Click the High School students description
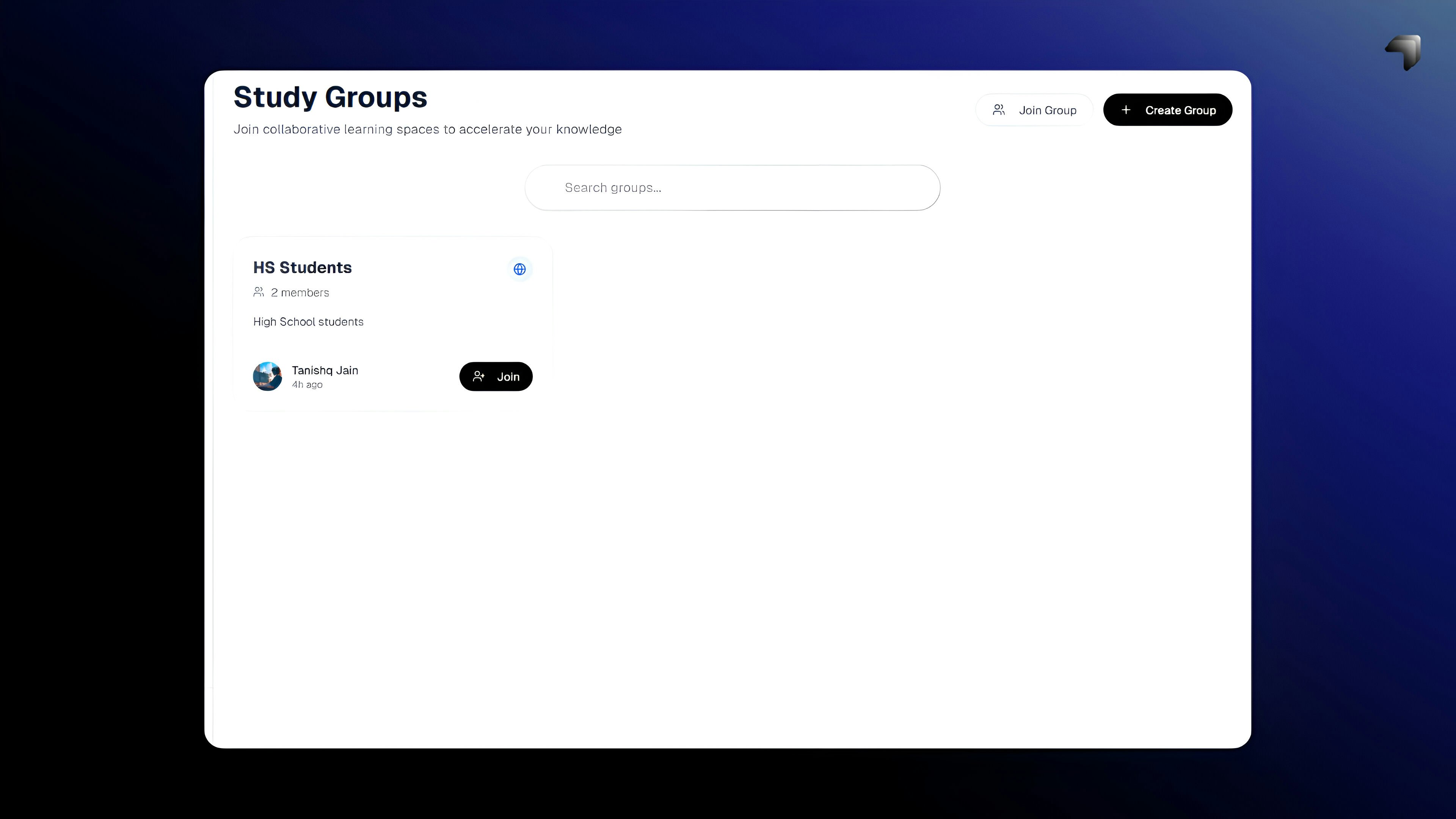The height and width of the screenshot is (819, 1456). click(x=308, y=322)
